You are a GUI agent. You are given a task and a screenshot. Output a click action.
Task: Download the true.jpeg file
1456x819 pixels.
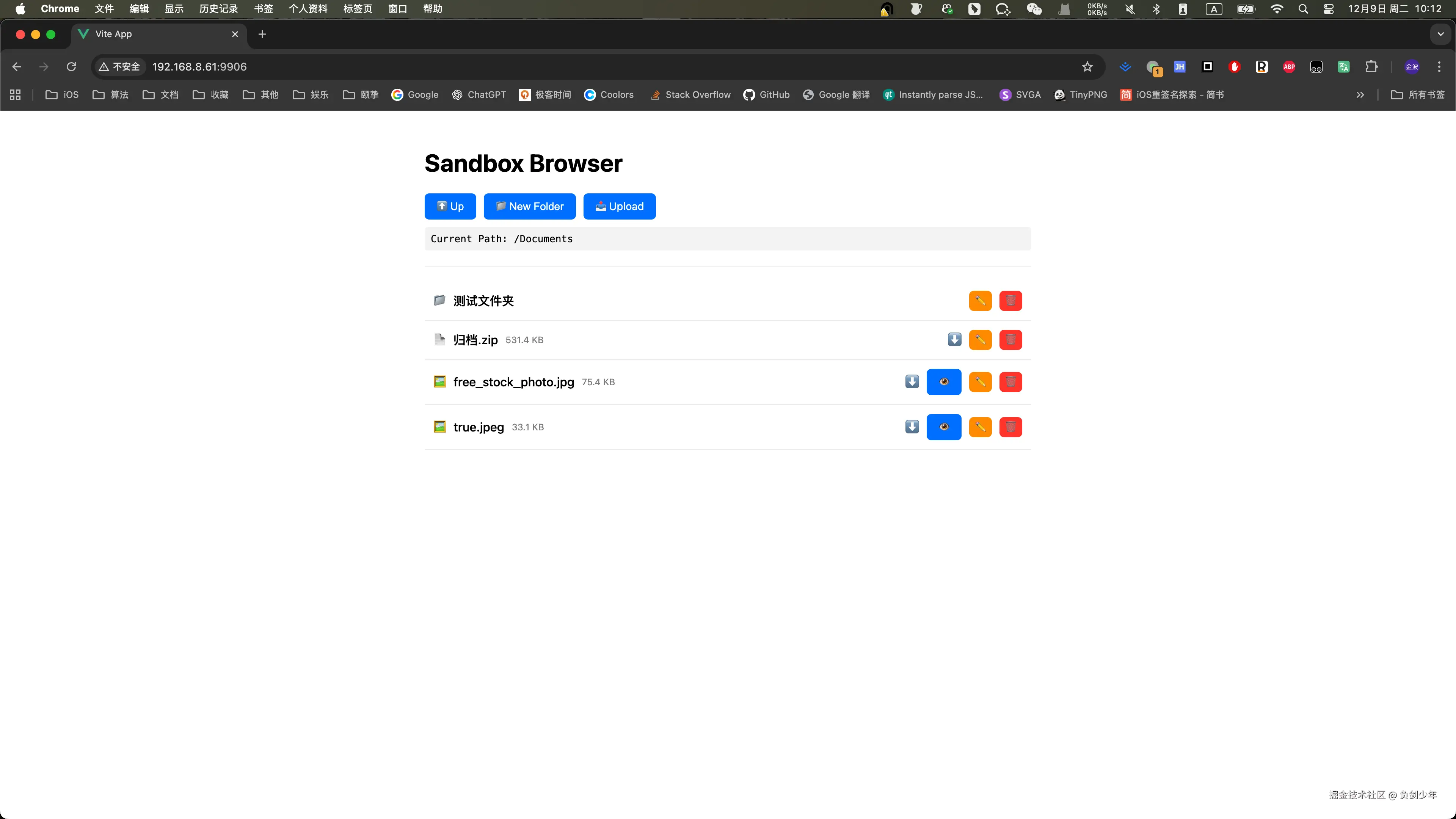coord(912,427)
